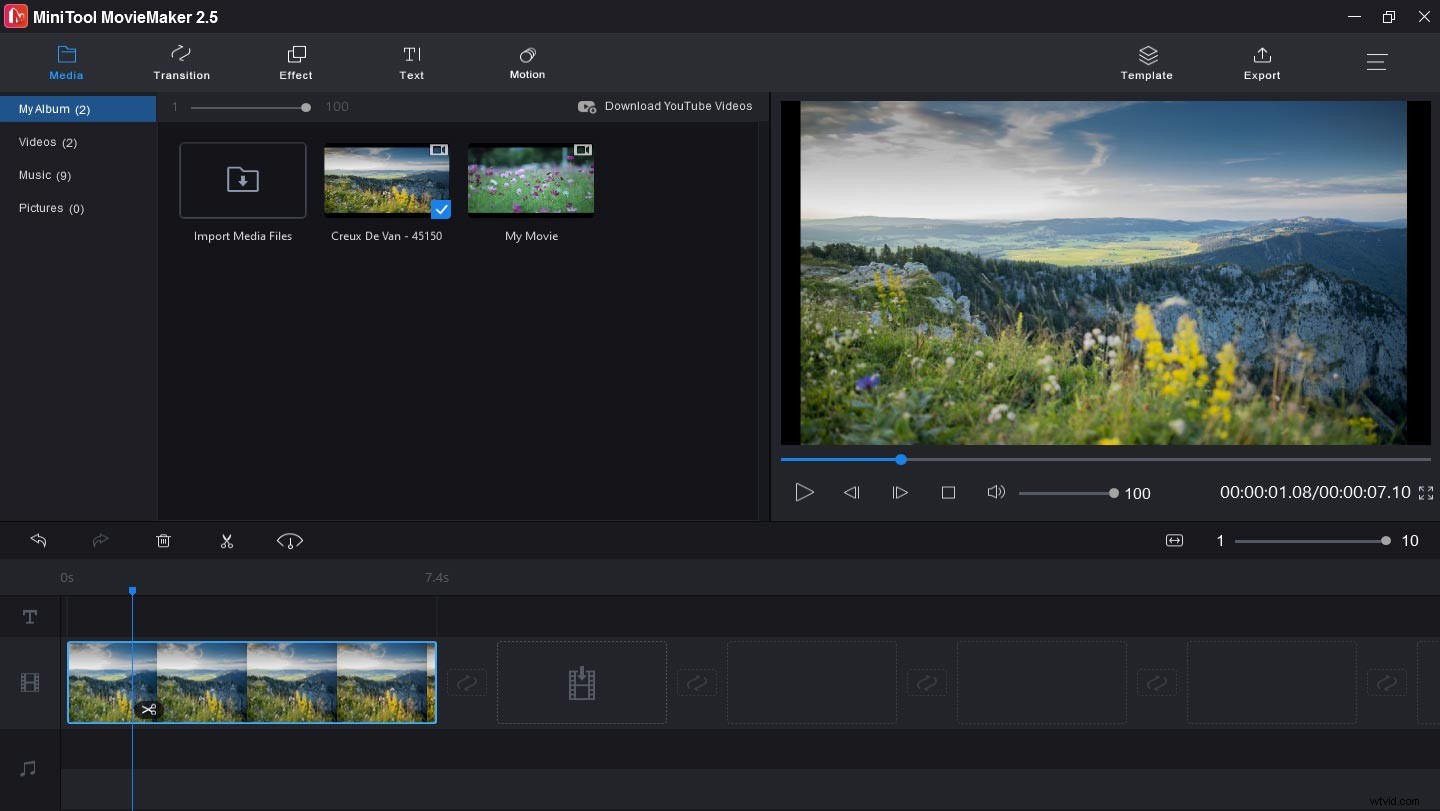The width and height of the screenshot is (1440, 811).
Task: Stop the preview playback
Action: (949, 493)
